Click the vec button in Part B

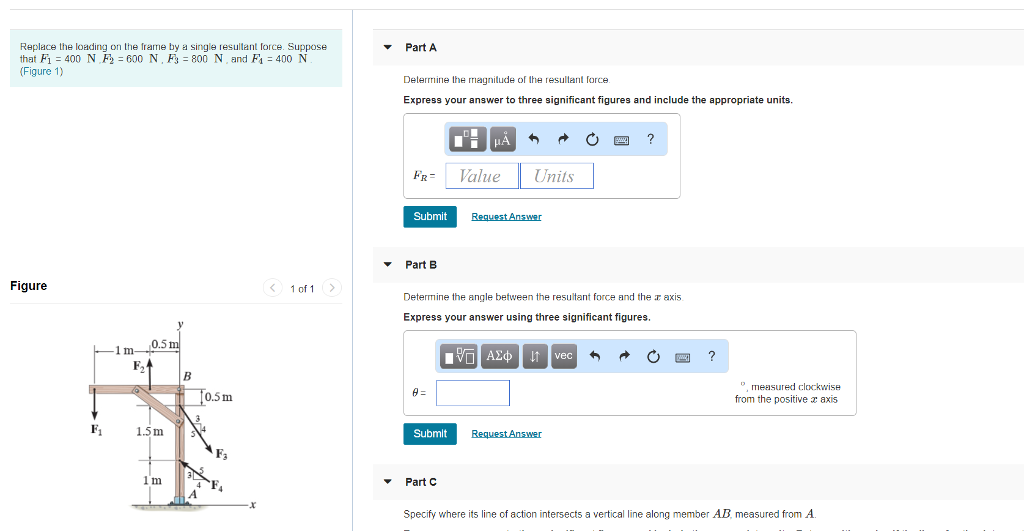click(564, 356)
